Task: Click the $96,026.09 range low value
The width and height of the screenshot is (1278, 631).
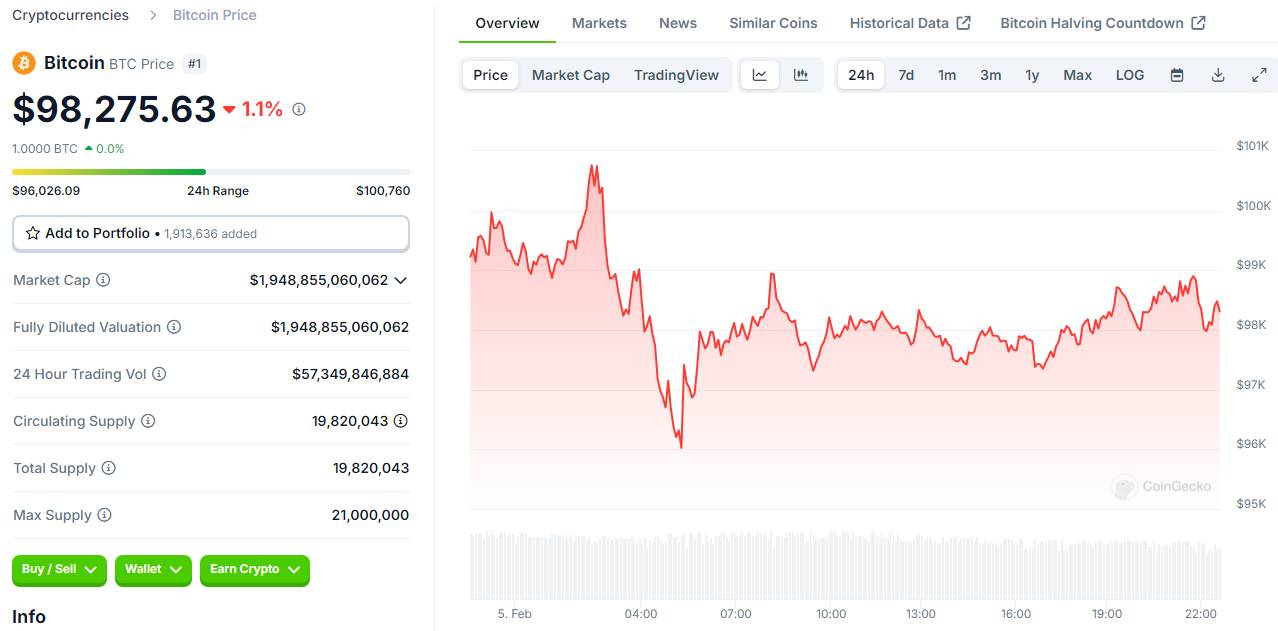Action: click(x=46, y=191)
